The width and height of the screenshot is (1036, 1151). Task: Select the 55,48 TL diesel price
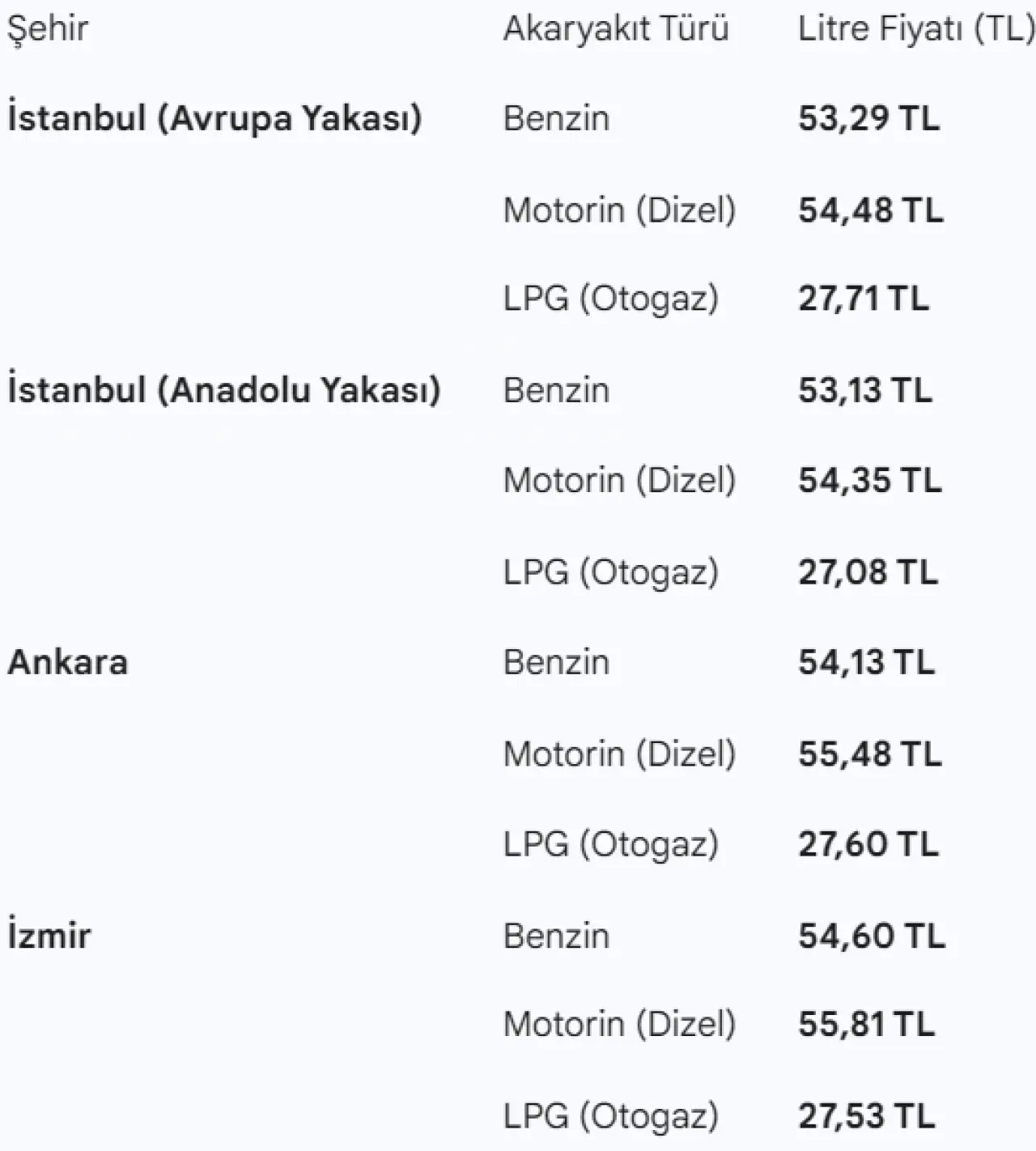(869, 754)
